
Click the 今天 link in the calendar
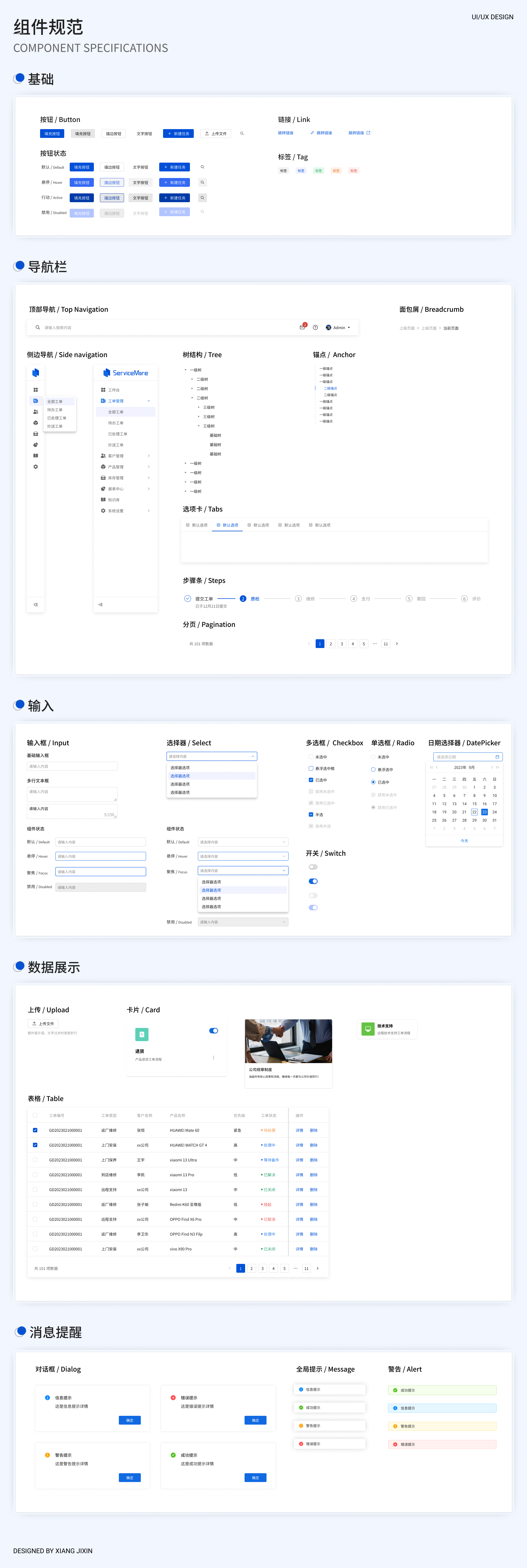tap(464, 841)
